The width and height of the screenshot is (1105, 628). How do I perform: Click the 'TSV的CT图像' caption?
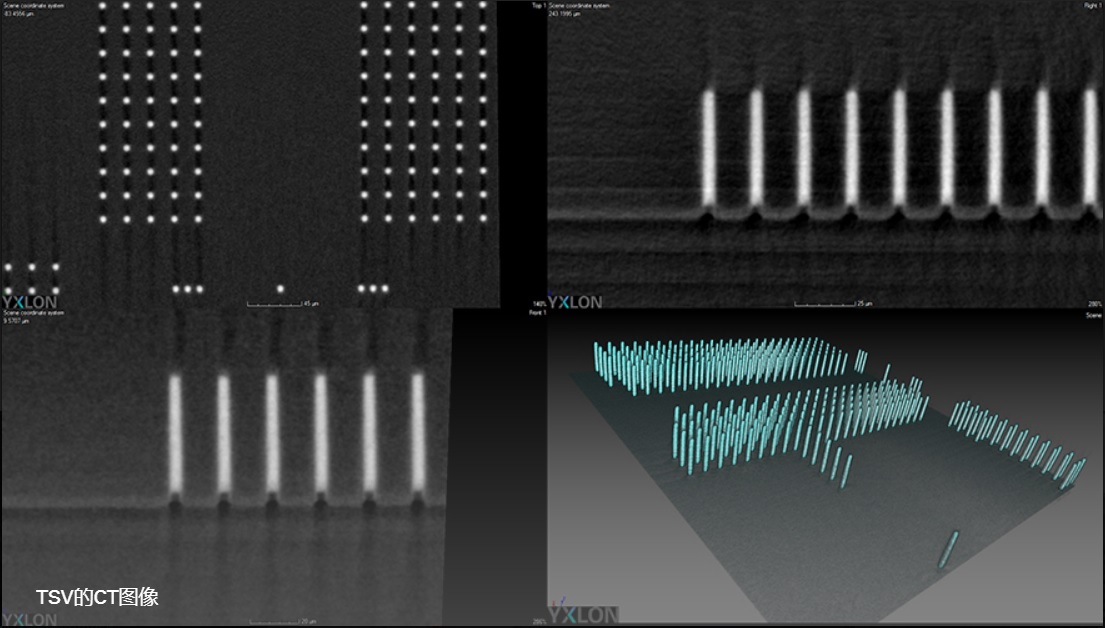[97, 598]
